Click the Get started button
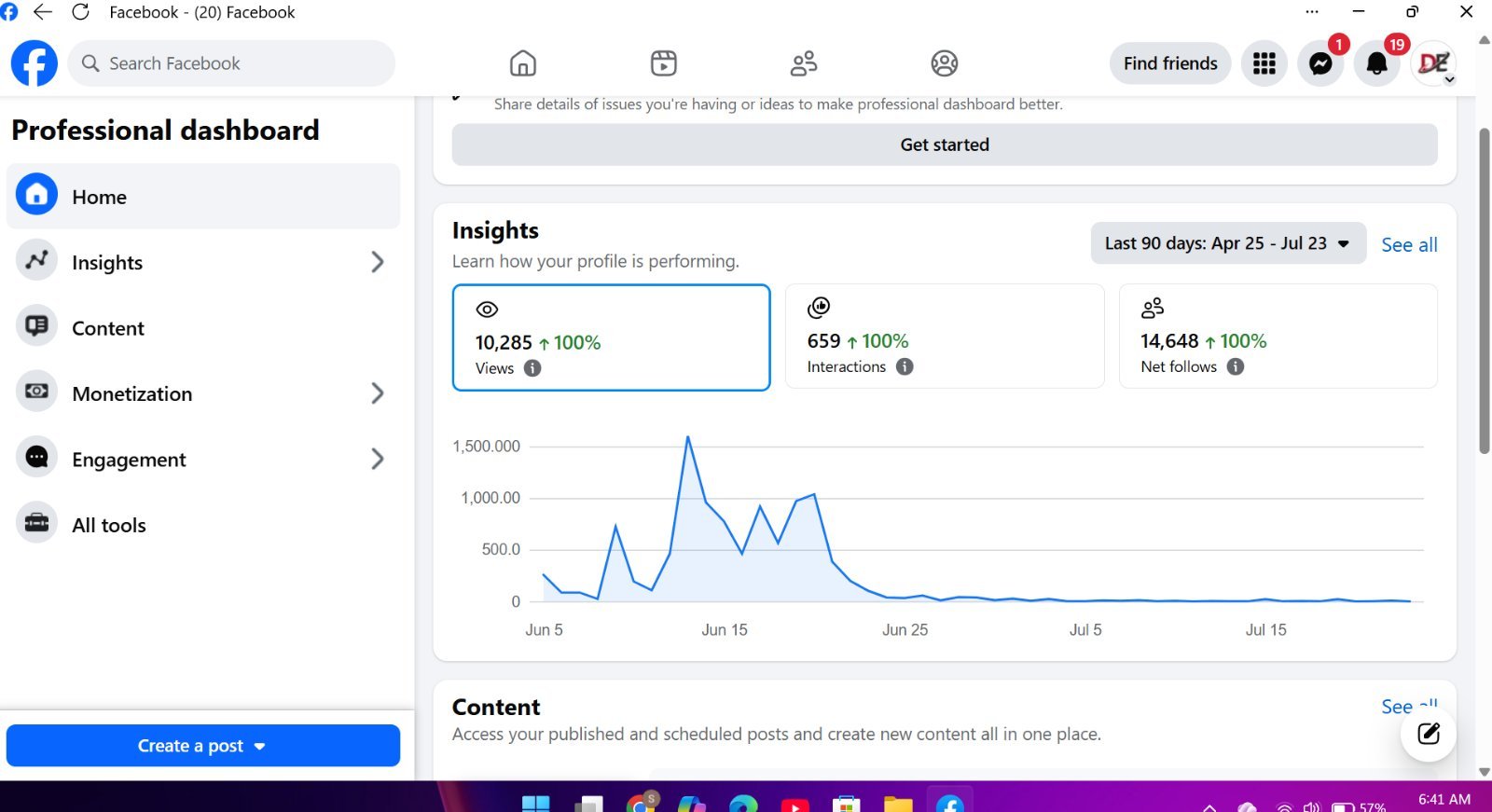This screenshot has height=812, width=1492. click(x=945, y=145)
